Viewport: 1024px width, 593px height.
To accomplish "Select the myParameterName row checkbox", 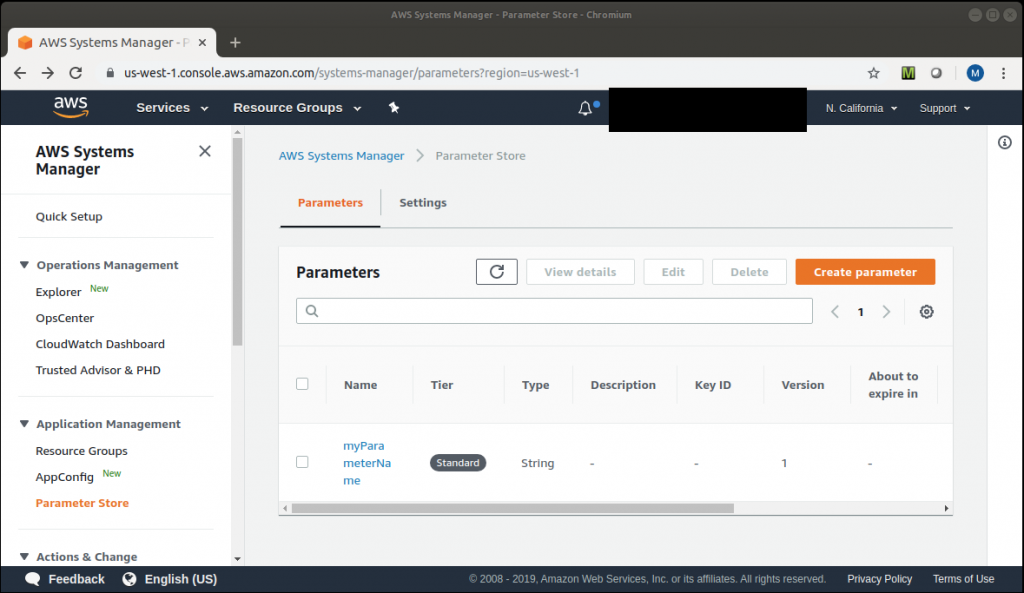I will pos(302,462).
